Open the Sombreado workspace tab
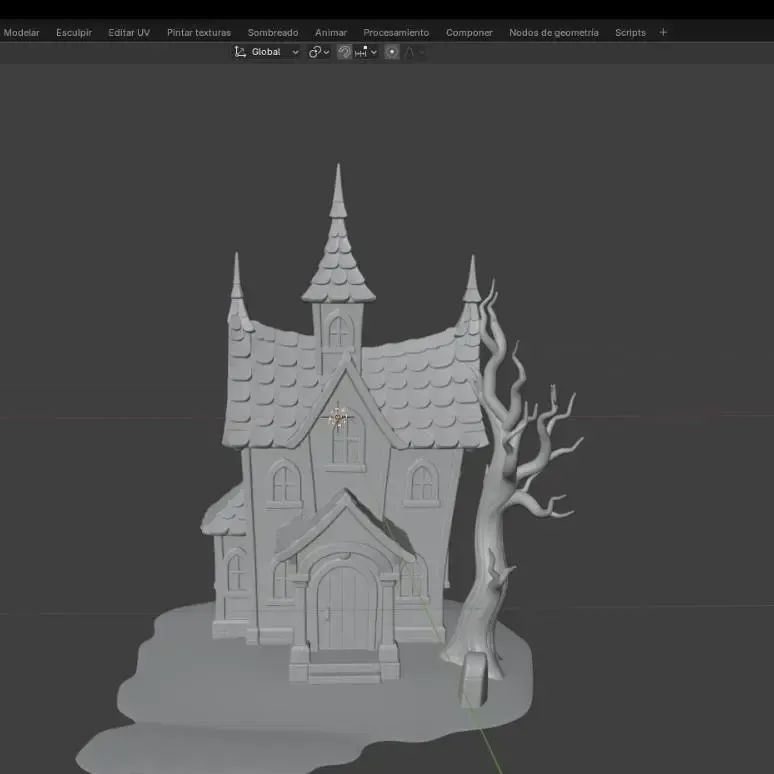Screen dimensions: 774x774 coord(273,33)
